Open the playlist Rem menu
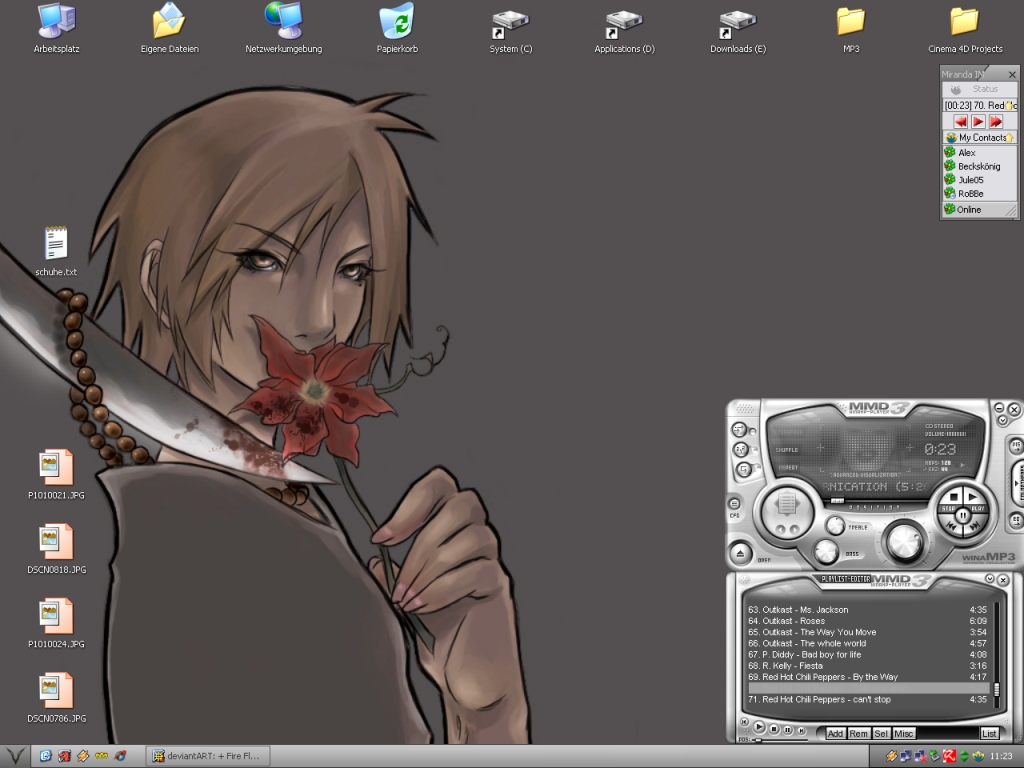1024x768 pixels. tap(858, 733)
